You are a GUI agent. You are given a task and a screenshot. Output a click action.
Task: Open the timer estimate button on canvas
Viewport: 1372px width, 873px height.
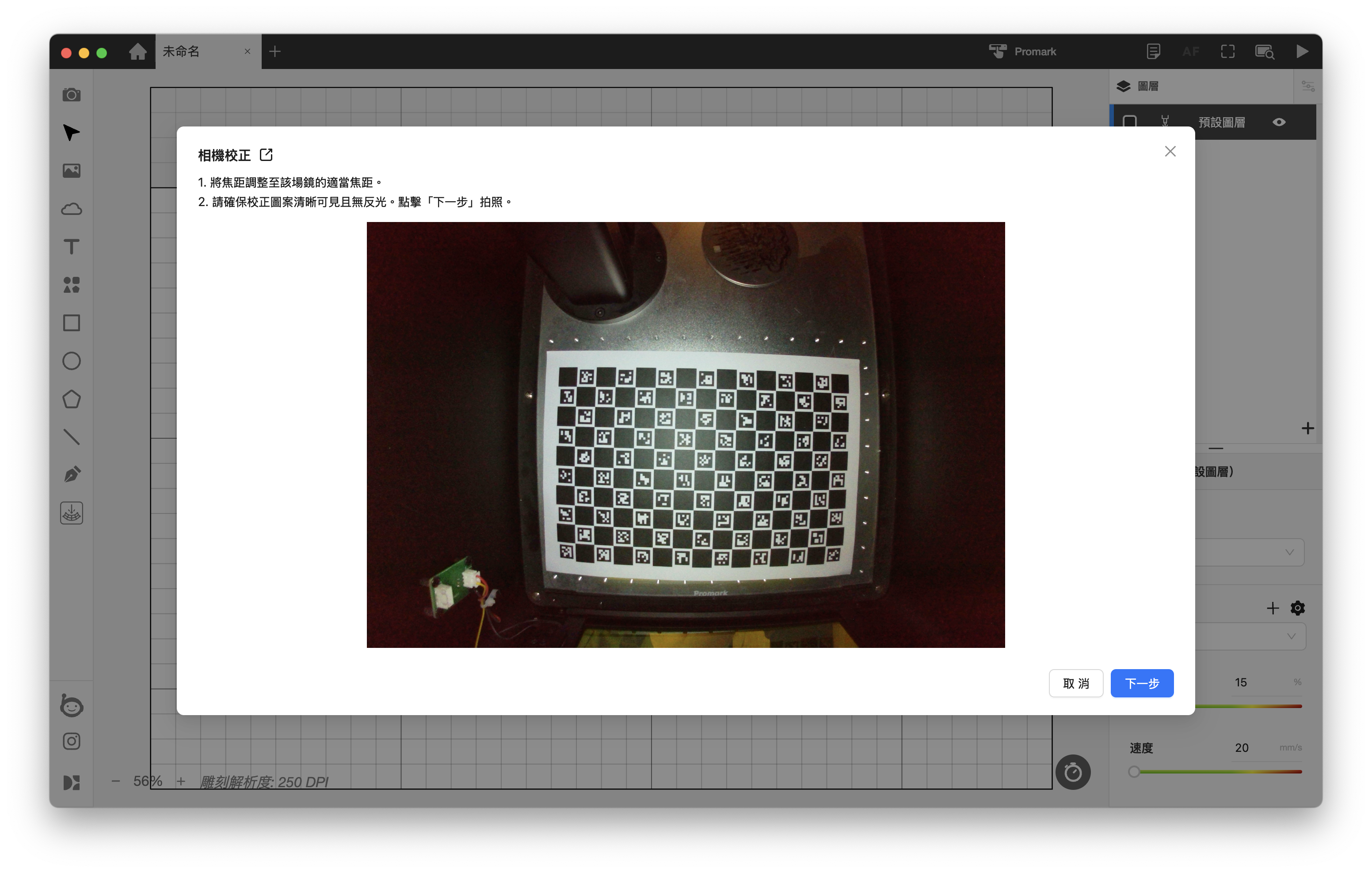click(x=1073, y=772)
